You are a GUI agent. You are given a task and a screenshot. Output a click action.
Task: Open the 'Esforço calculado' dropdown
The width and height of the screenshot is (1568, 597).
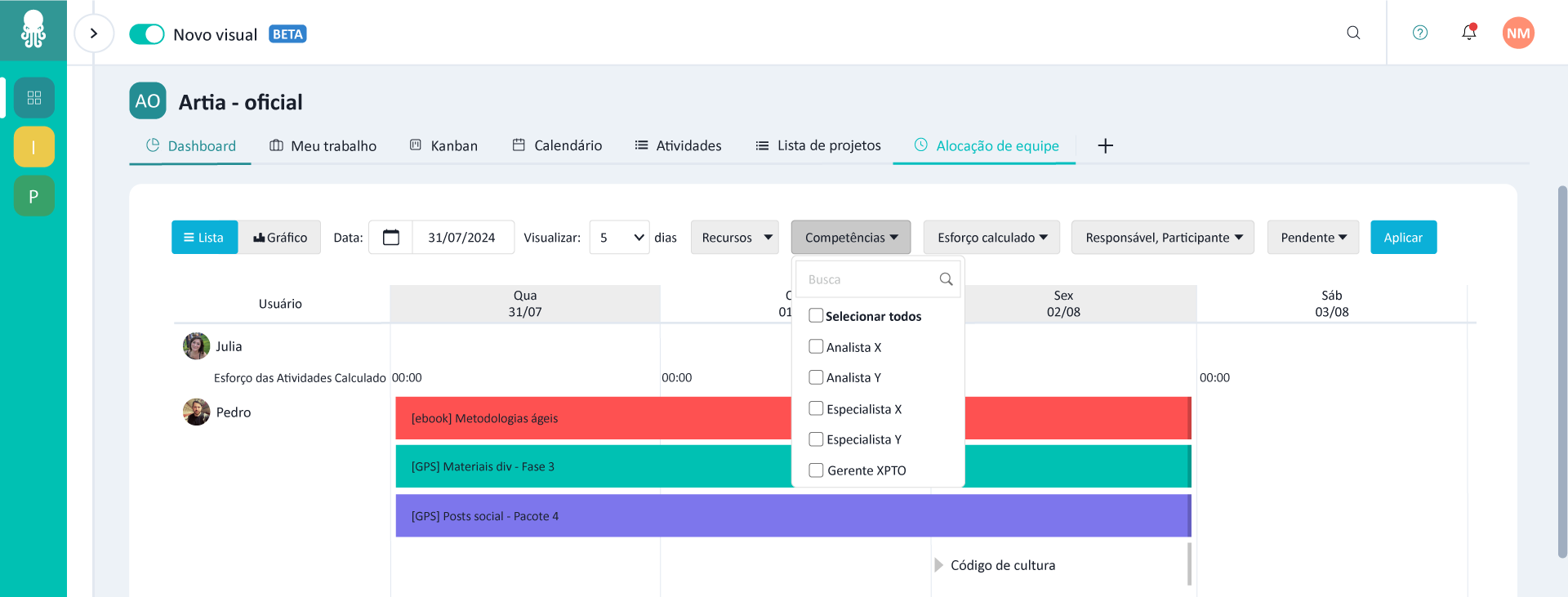(x=991, y=237)
